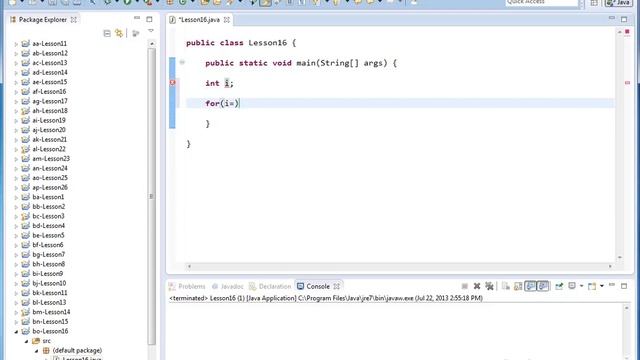Toggle Link with Editor in Package Explorer
This screenshot has width=640, height=360.
click(119, 33)
